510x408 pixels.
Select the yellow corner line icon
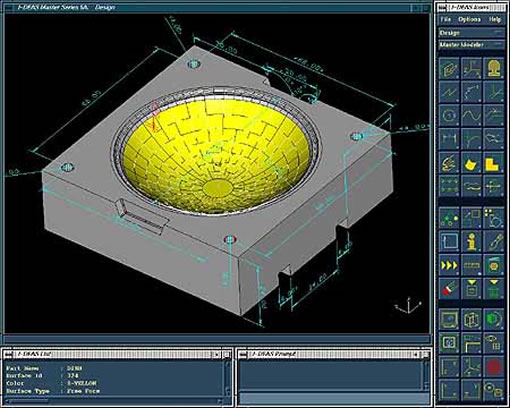(x=471, y=343)
